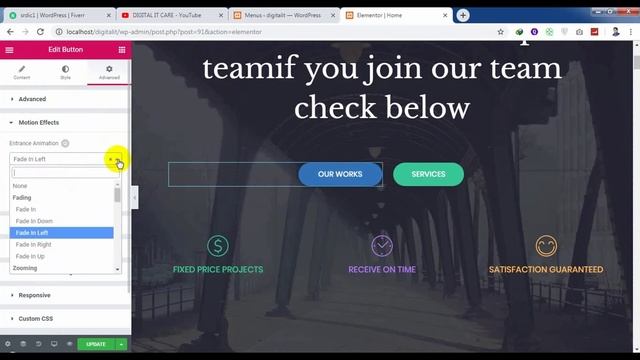Click the SATISFACTION GUARANTEED heading
The width and height of the screenshot is (640, 360).
pyautogui.click(x=546, y=269)
